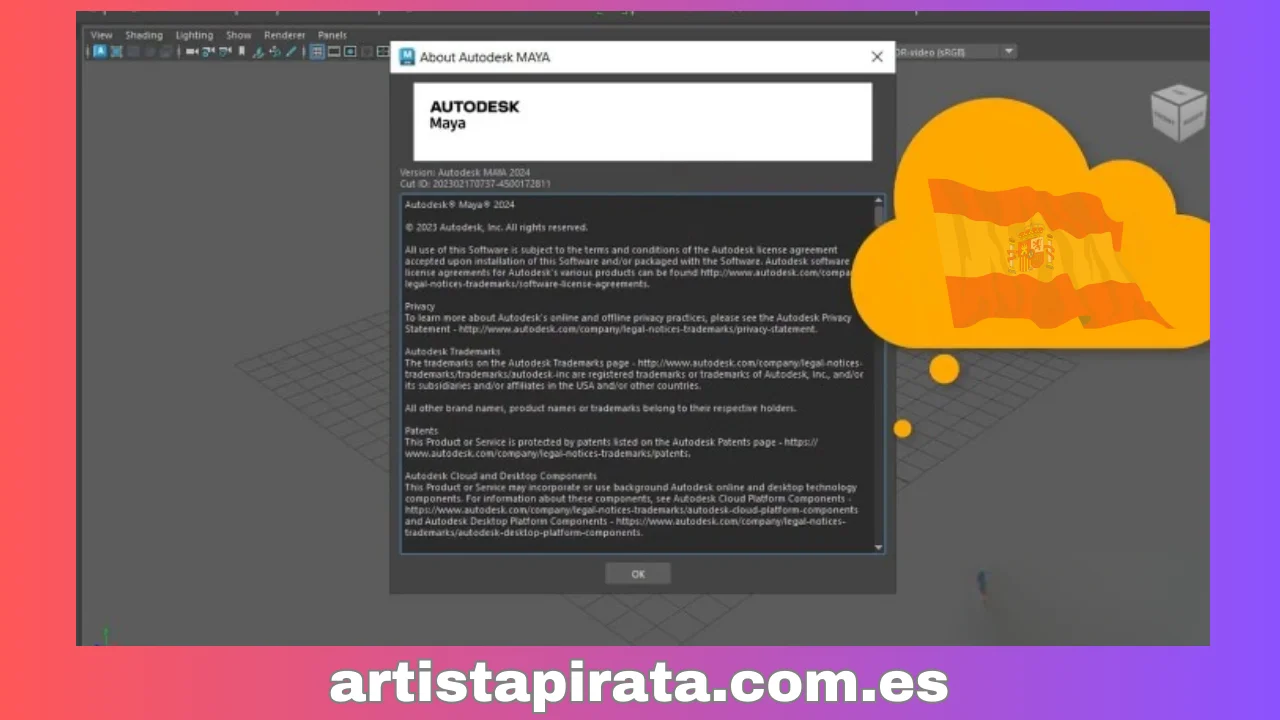Image resolution: width=1280 pixels, height=720 pixels.
Task: Click the bookmark camera view icon
Action: point(240,52)
